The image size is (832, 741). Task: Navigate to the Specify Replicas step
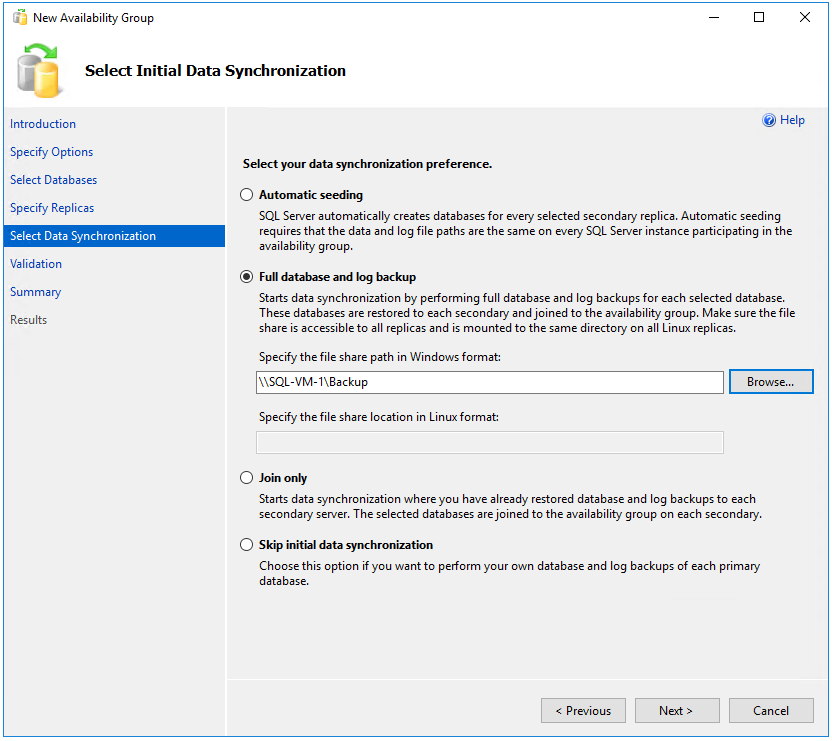point(51,207)
